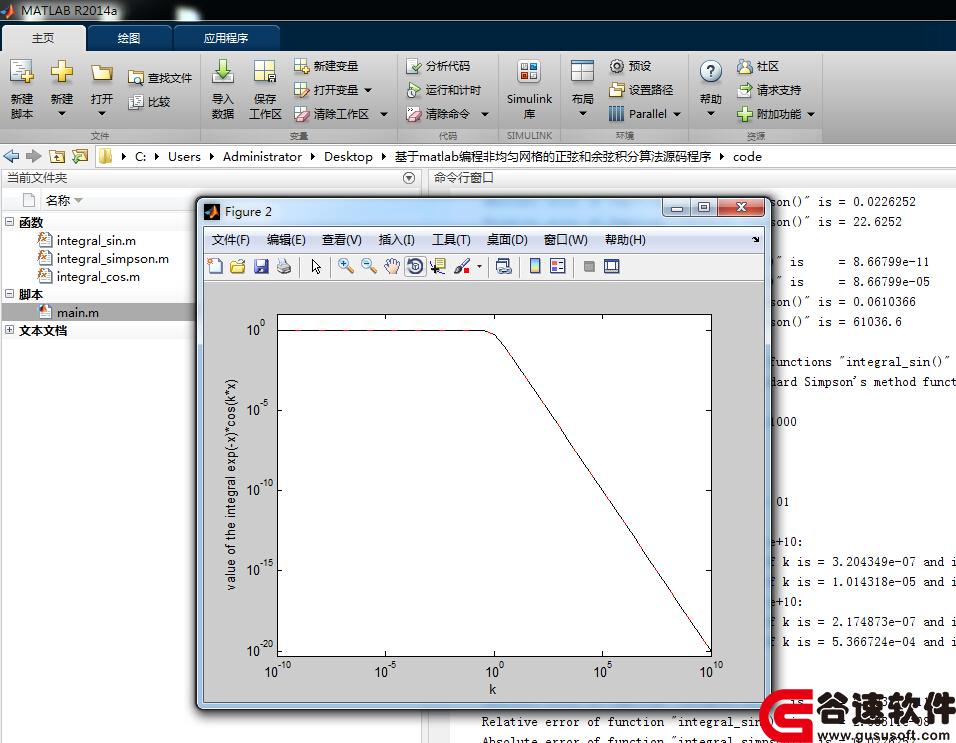Open the brush color dropdown arrow
The height and width of the screenshot is (743, 956).
(479, 266)
